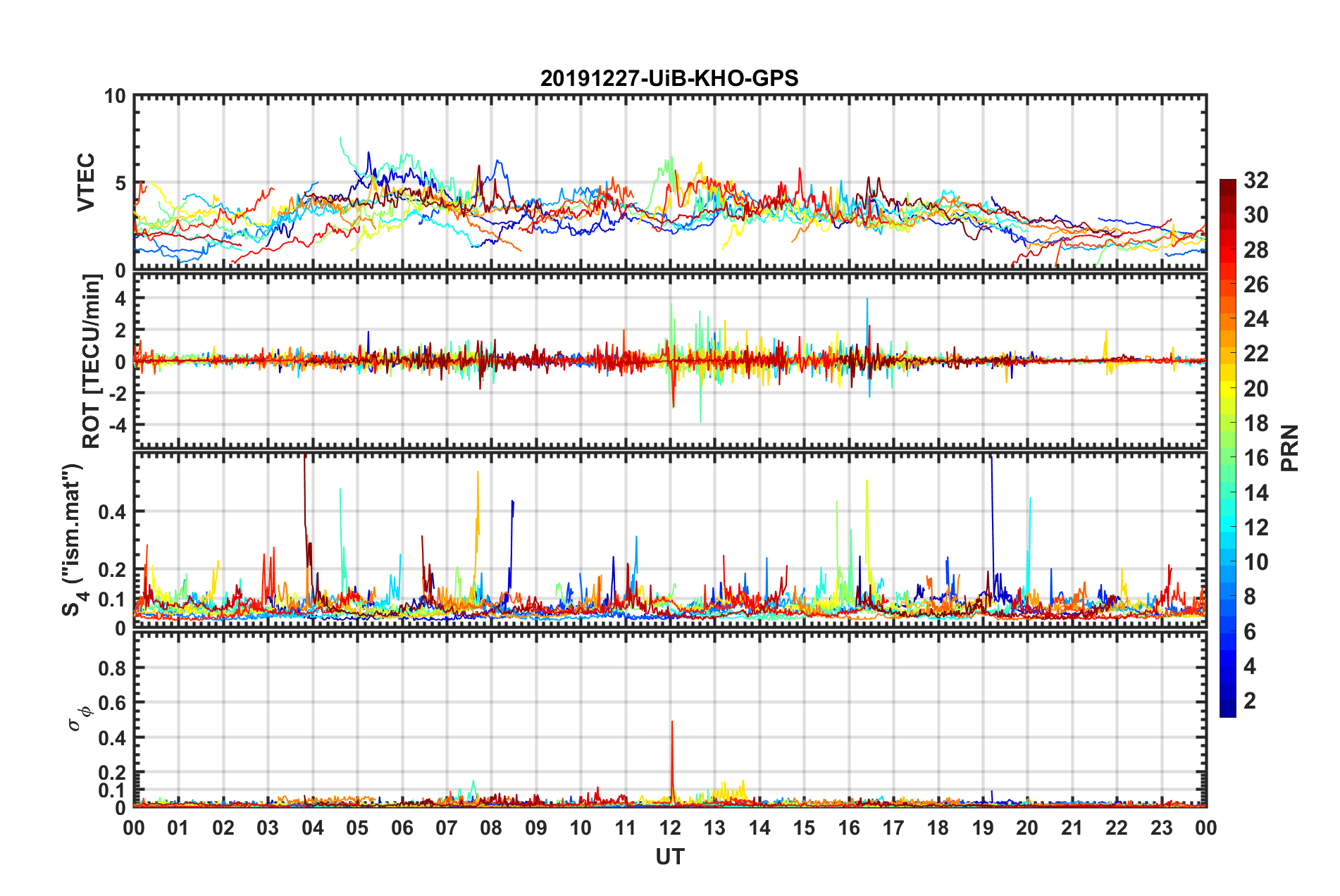Click colorbar tick label 28
Screen dimensions: 1340x896
(1256, 250)
